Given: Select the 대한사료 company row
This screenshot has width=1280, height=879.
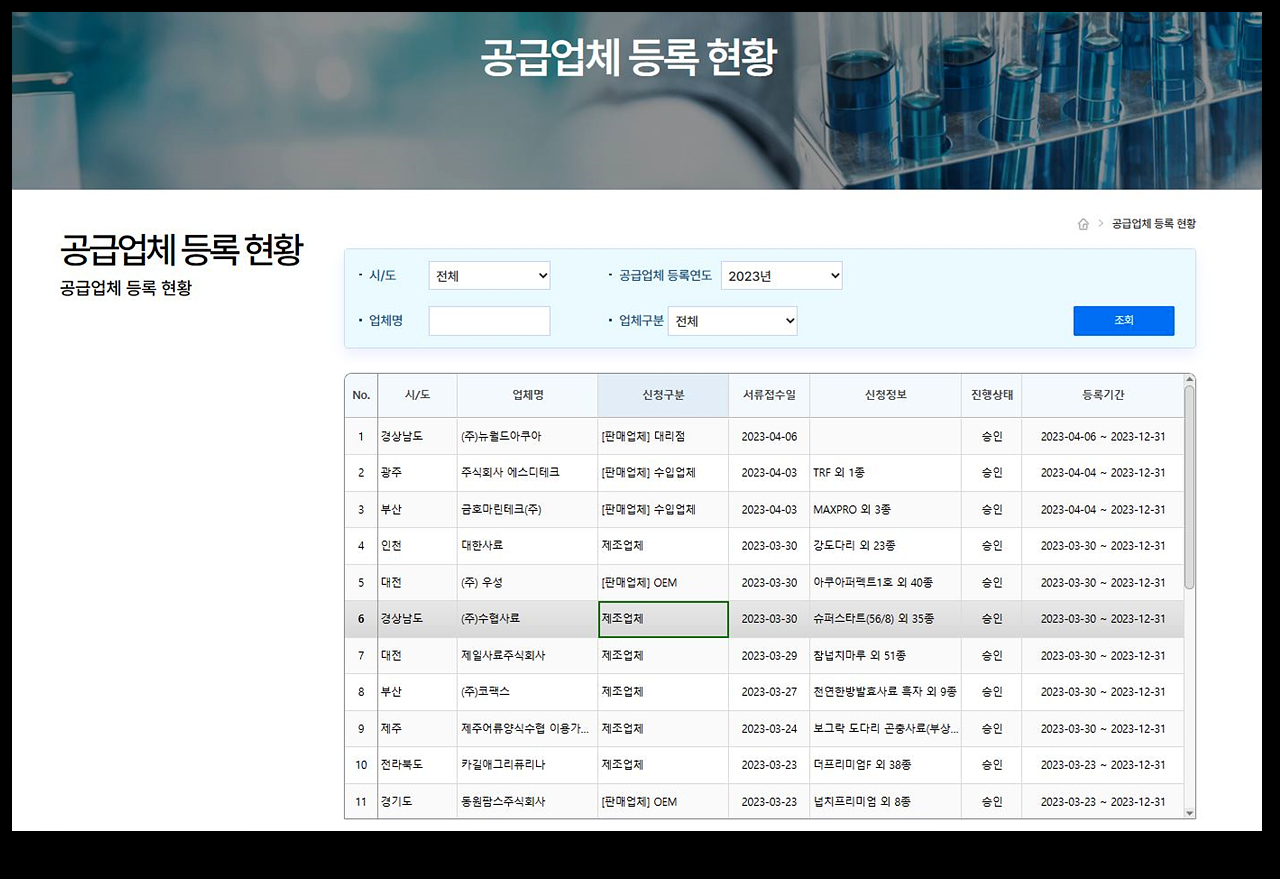Looking at the screenshot, I should click(x=764, y=546).
